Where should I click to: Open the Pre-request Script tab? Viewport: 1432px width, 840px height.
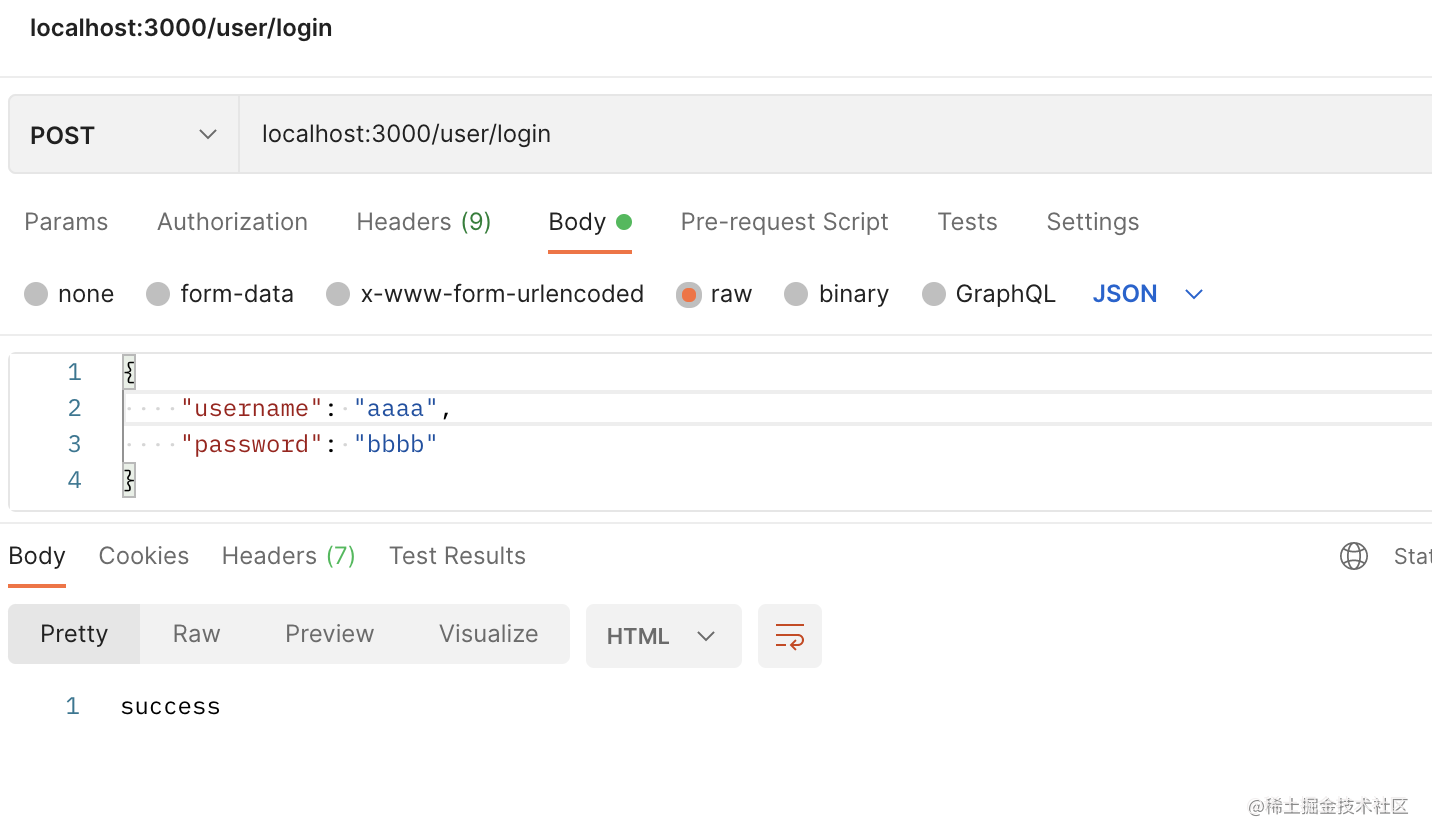784,222
